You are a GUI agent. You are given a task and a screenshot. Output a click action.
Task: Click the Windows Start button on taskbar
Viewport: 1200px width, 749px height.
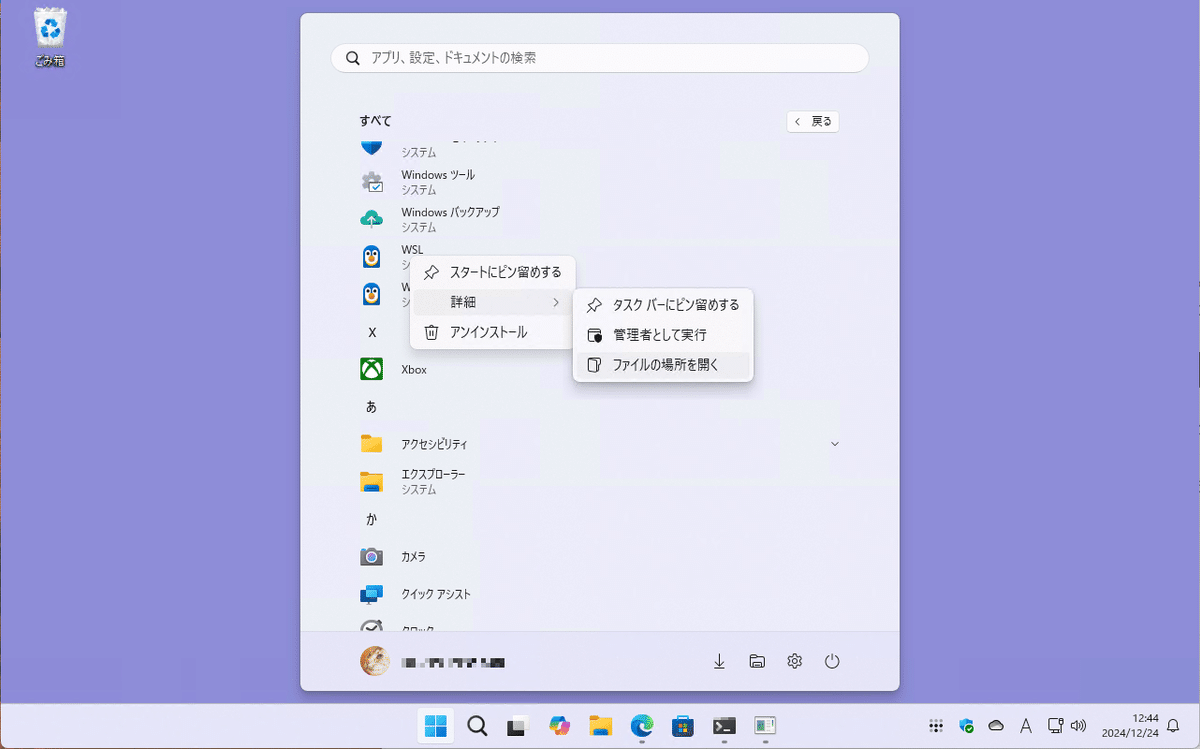click(435, 726)
